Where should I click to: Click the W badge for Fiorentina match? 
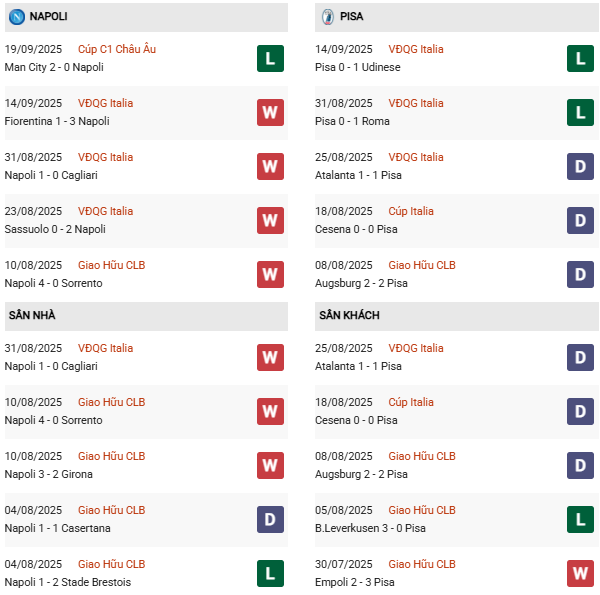pyautogui.click(x=270, y=112)
